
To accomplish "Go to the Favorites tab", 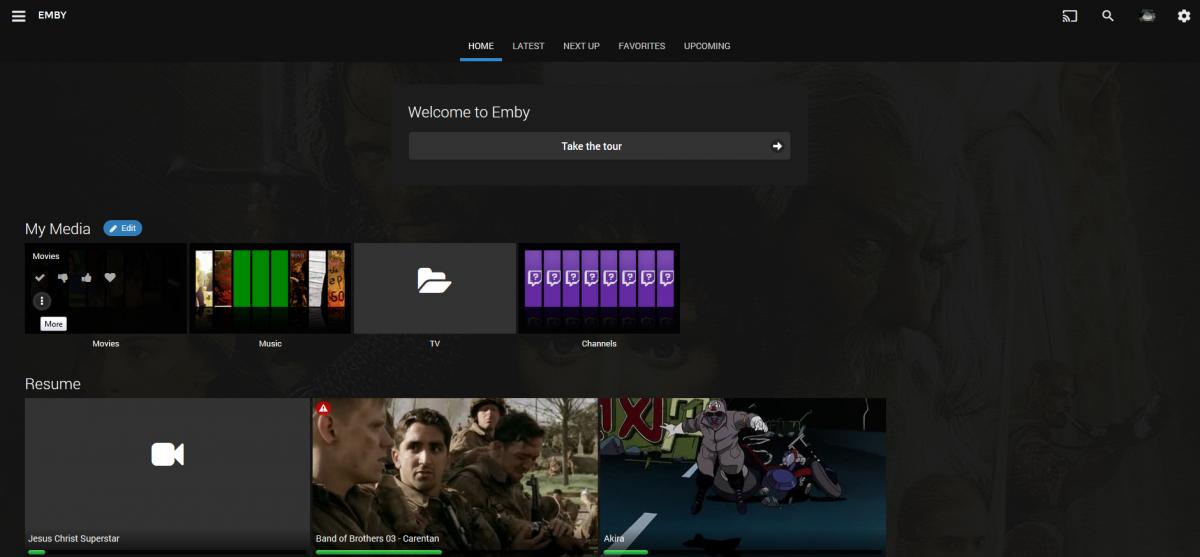I will click(642, 46).
